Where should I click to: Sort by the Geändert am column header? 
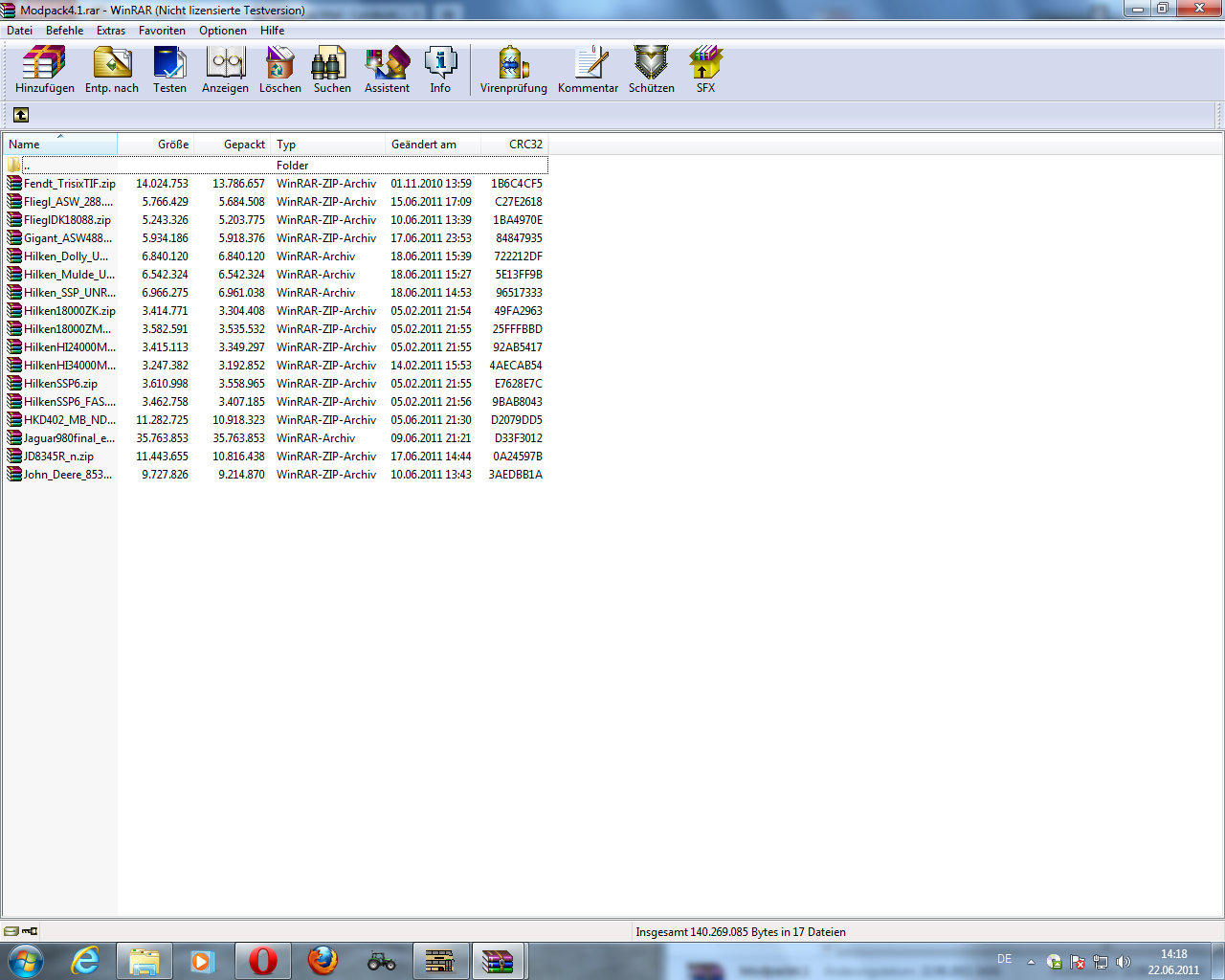coord(434,145)
